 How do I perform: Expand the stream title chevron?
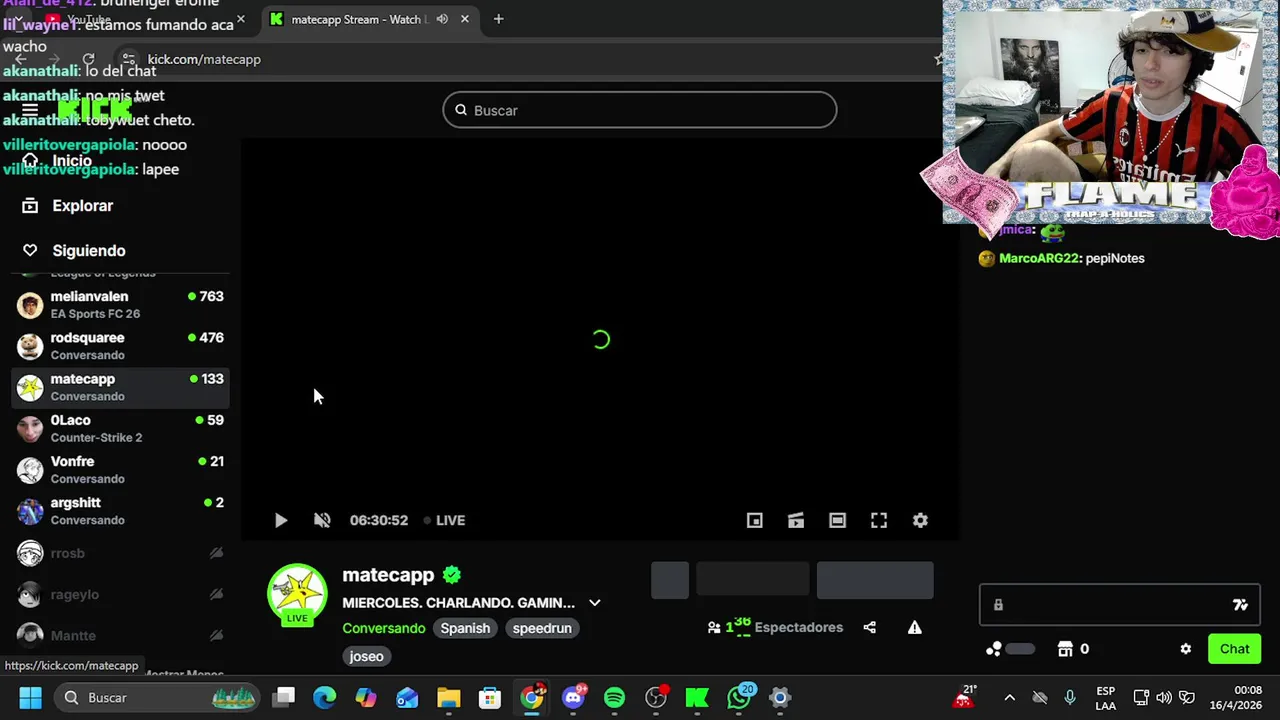coord(595,603)
